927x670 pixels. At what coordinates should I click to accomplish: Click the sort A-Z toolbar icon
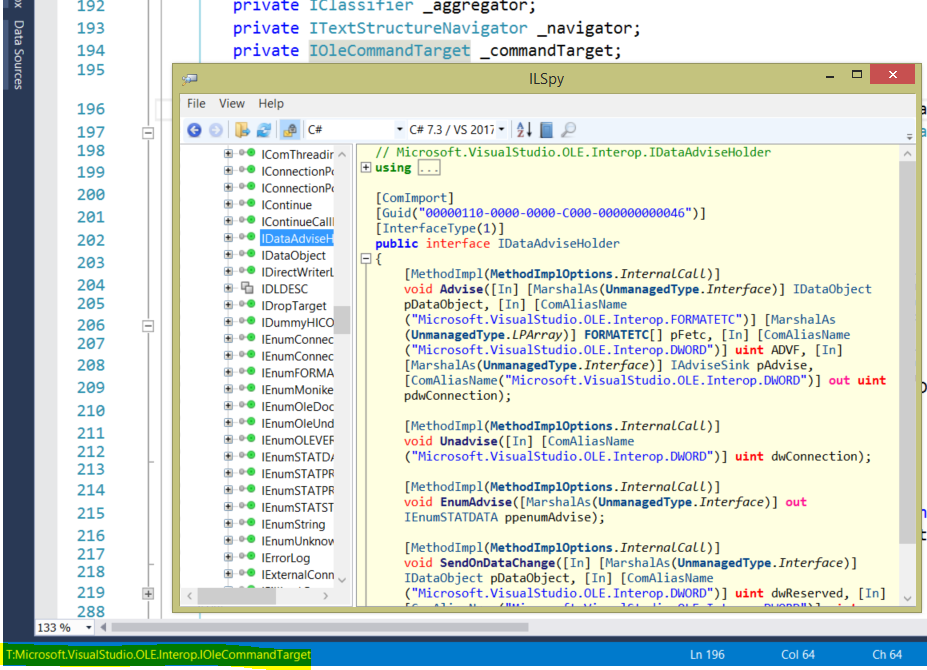click(524, 130)
